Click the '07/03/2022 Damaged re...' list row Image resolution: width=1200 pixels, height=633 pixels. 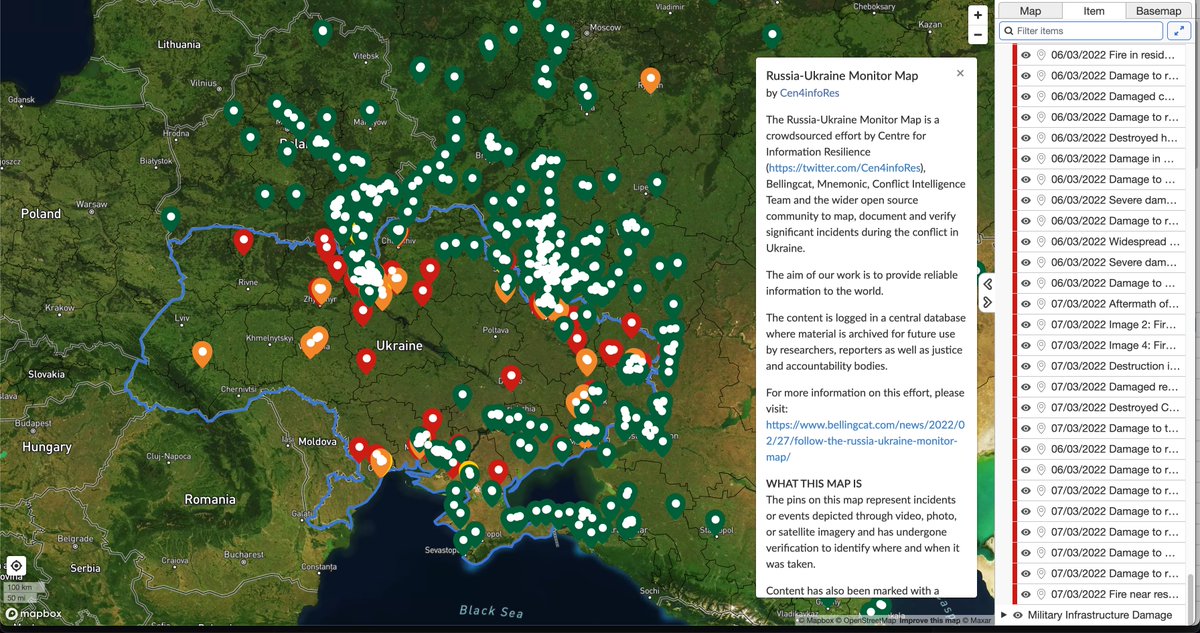click(1102, 386)
